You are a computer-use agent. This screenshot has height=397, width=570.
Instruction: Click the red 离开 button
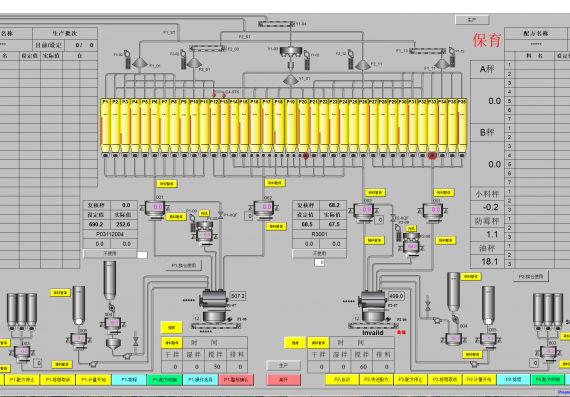pos(284,380)
